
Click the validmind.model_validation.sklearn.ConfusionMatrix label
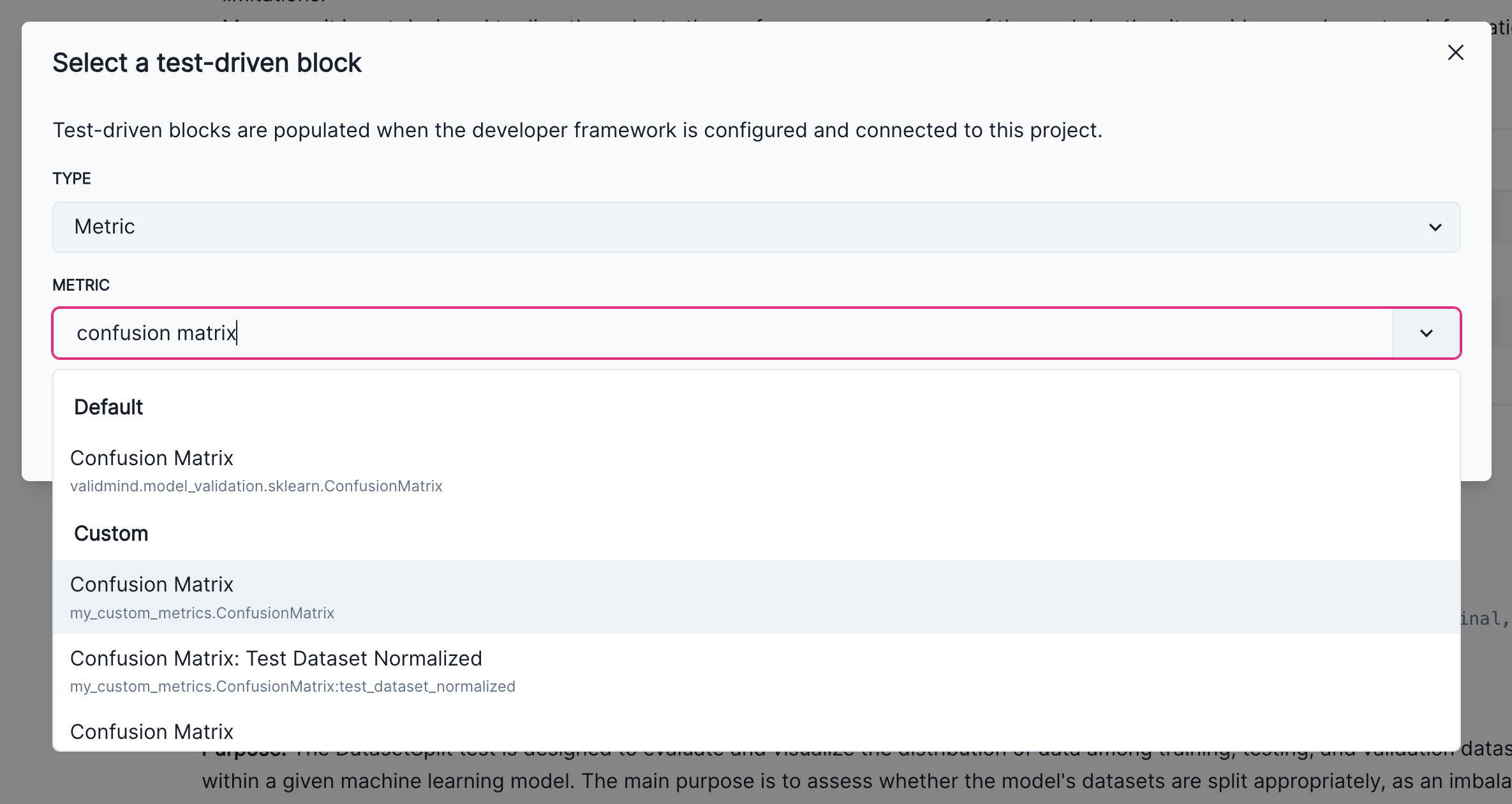tap(256, 486)
